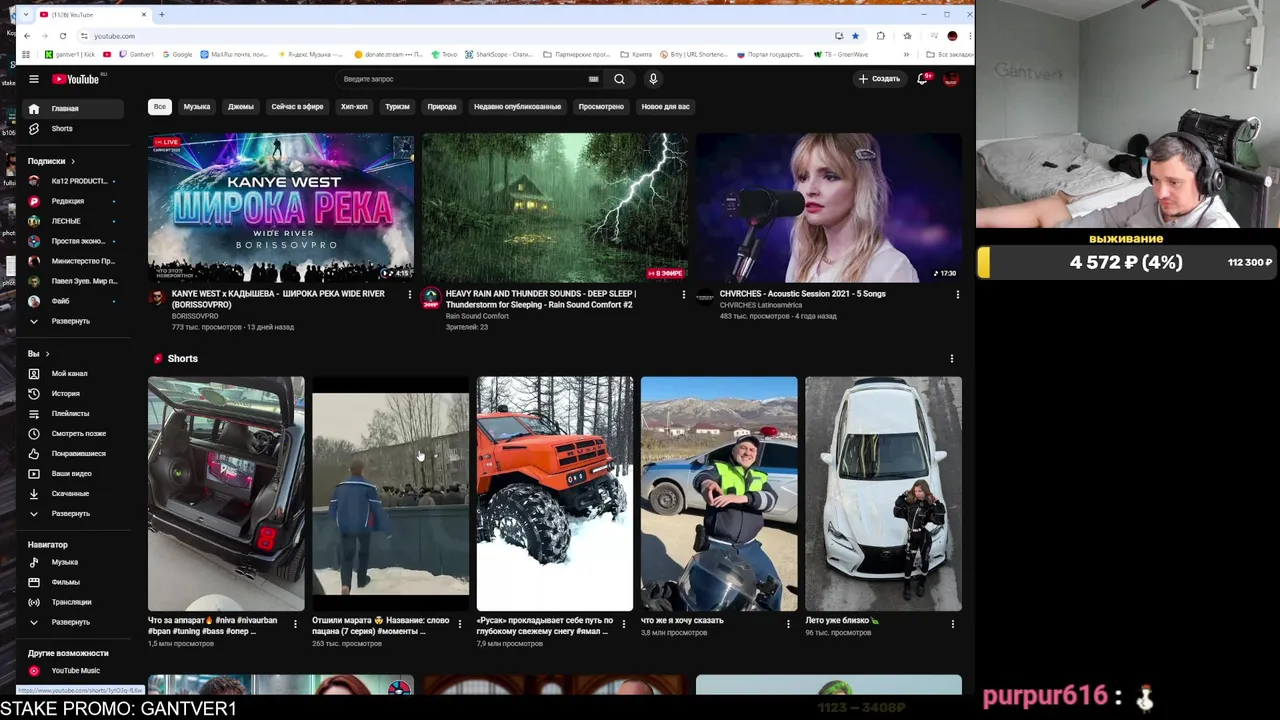Open Трансляции under Навигатор
This screenshot has width=1280, height=720.
coord(72,602)
